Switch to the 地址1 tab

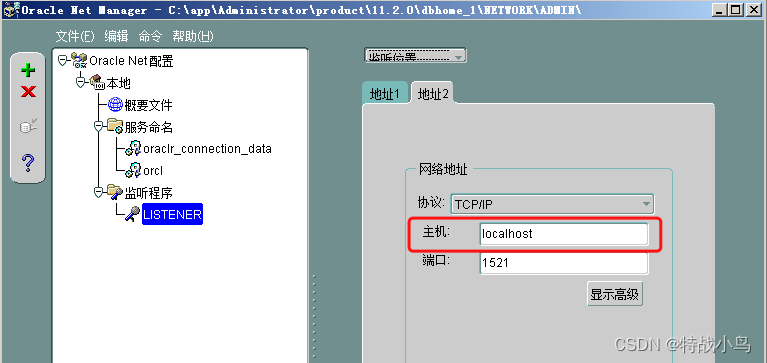click(384, 94)
